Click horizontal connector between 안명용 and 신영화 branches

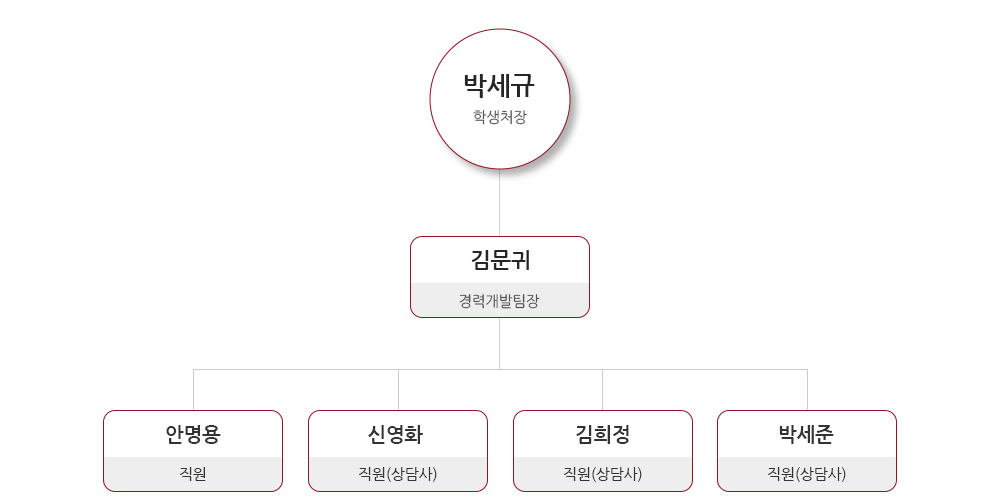[296, 369]
